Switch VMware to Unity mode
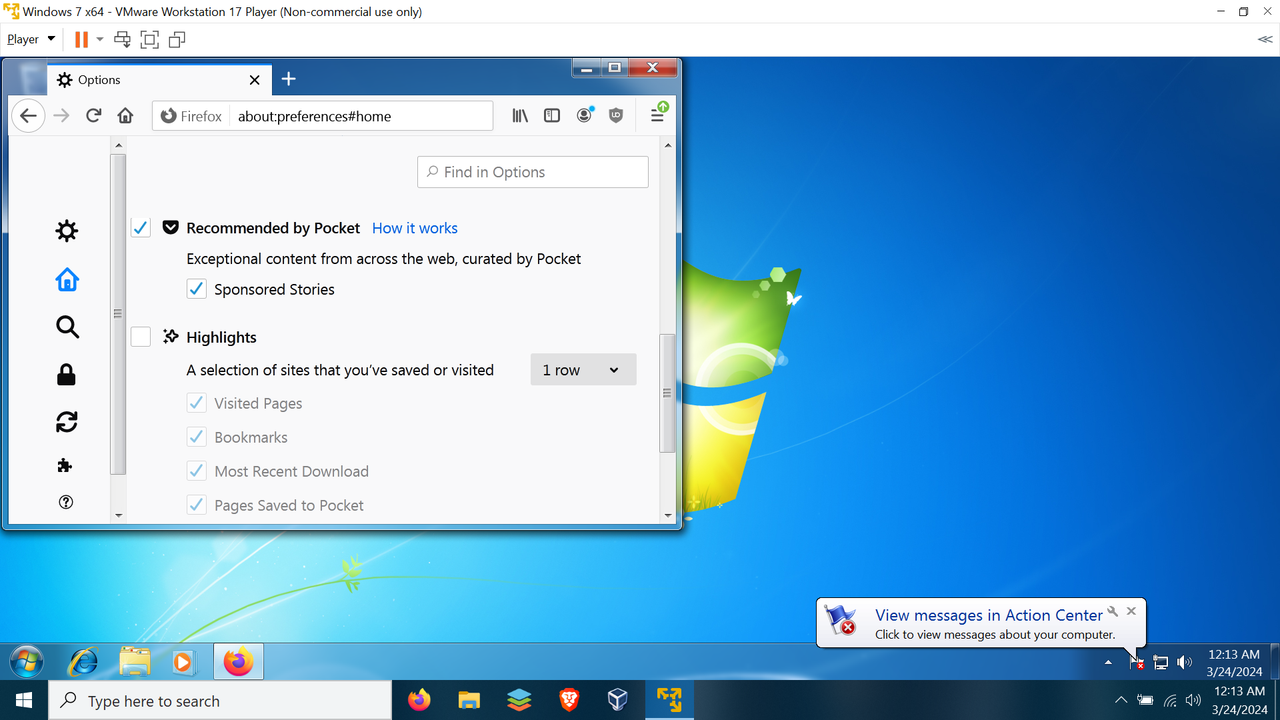Viewport: 1280px width, 720px height. coord(177,40)
